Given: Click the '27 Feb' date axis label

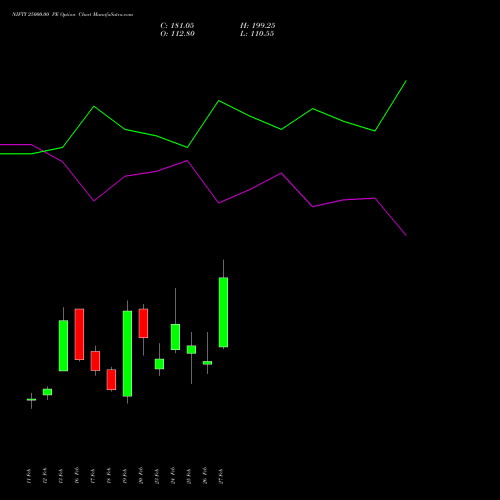Looking at the screenshot, I should point(221,476).
